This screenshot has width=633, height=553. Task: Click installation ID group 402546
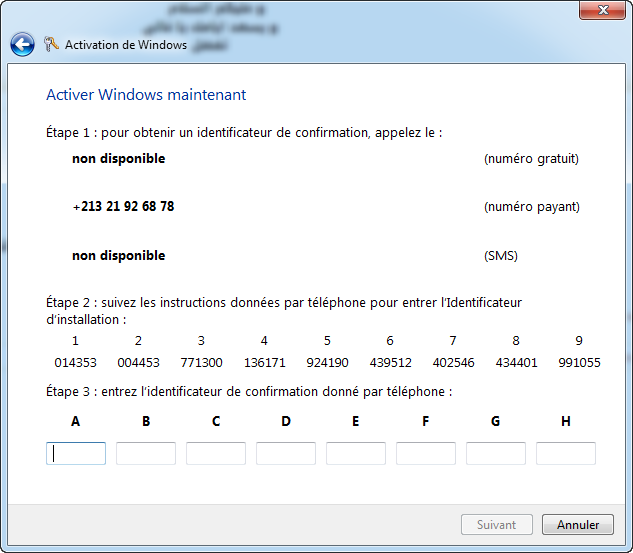pyautogui.click(x=453, y=362)
